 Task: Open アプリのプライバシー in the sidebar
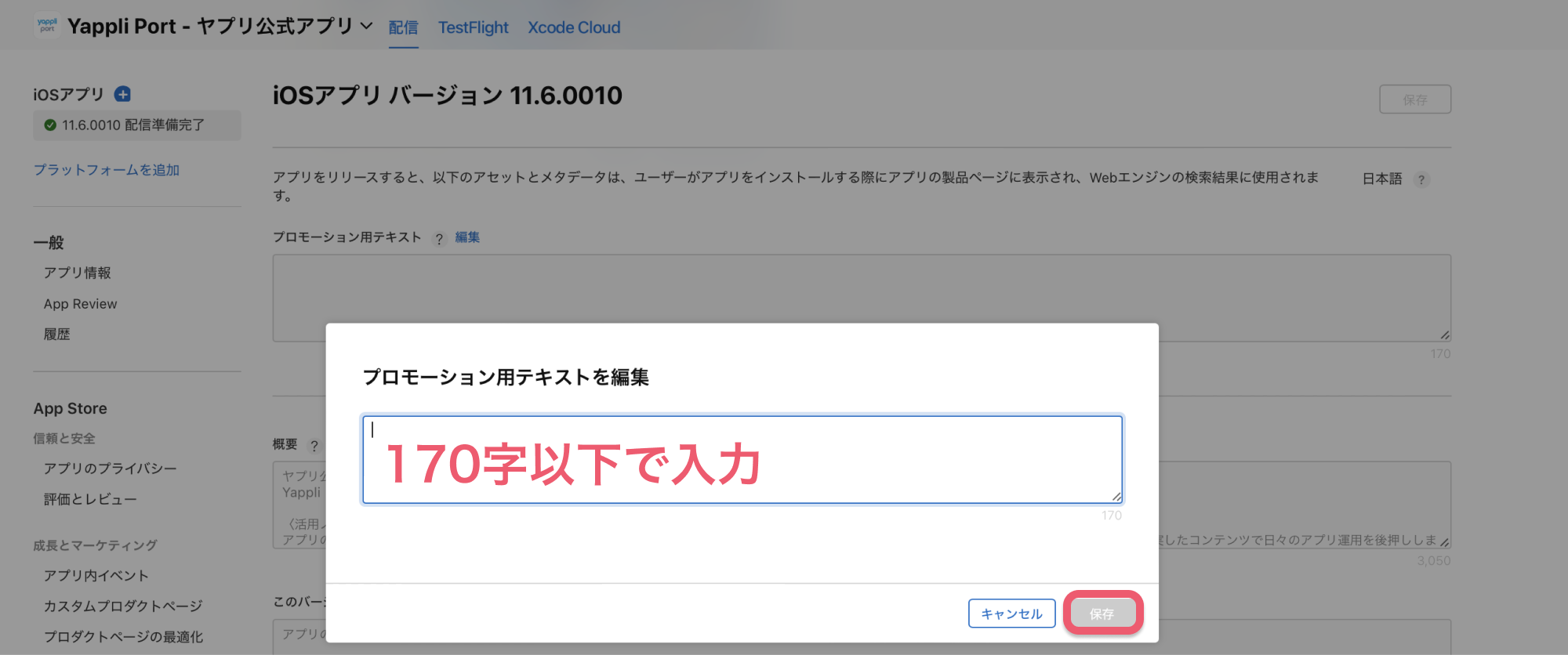[110, 469]
